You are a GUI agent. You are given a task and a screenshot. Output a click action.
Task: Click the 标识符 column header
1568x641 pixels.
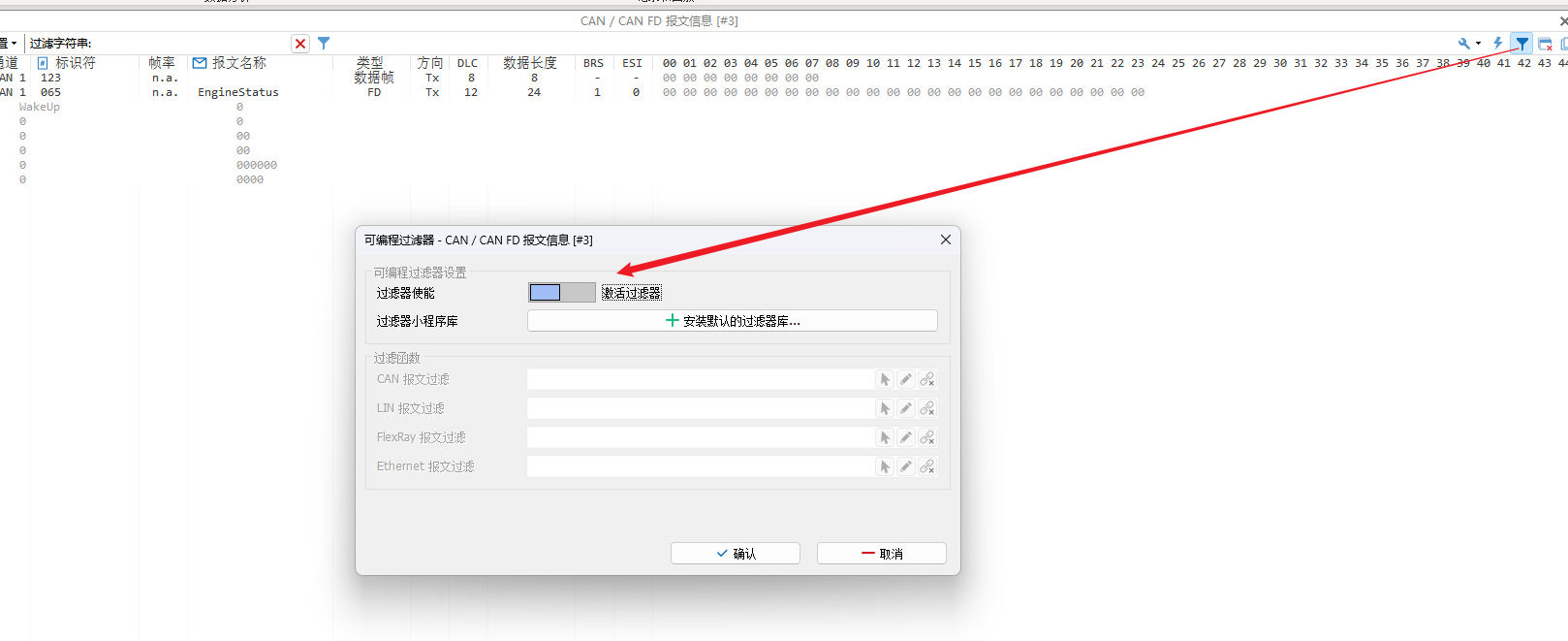[76, 63]
